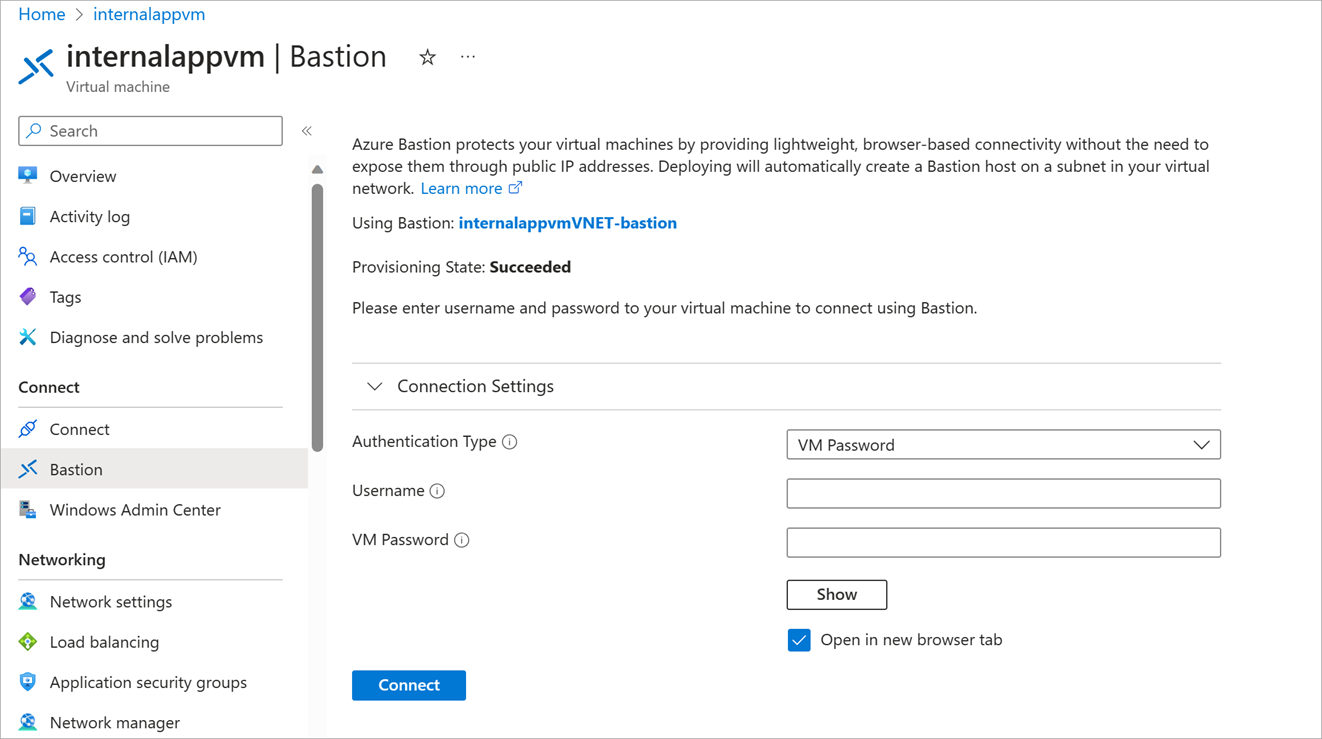
Task: Open the internalappvmVNET-bastion link
Action: (x=567, y=223)
